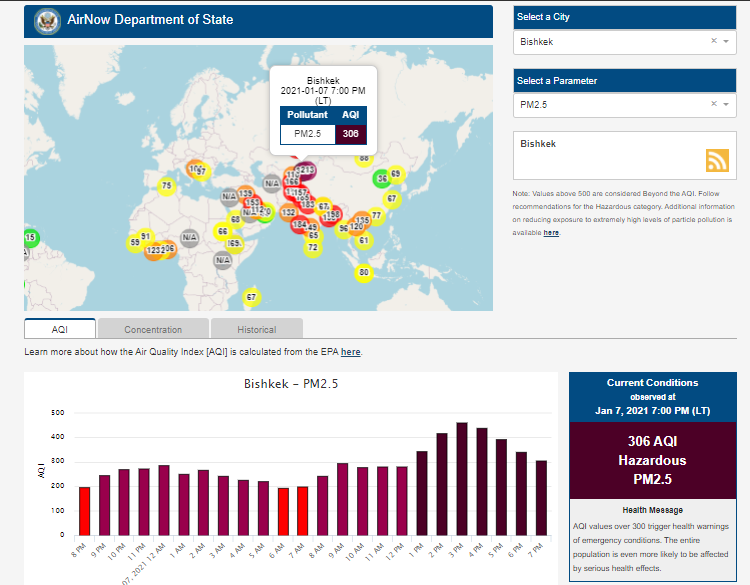Click the yellow map marker labeled 67 near Madagascar
Screen dimensions: 750x585
[251, 297]
